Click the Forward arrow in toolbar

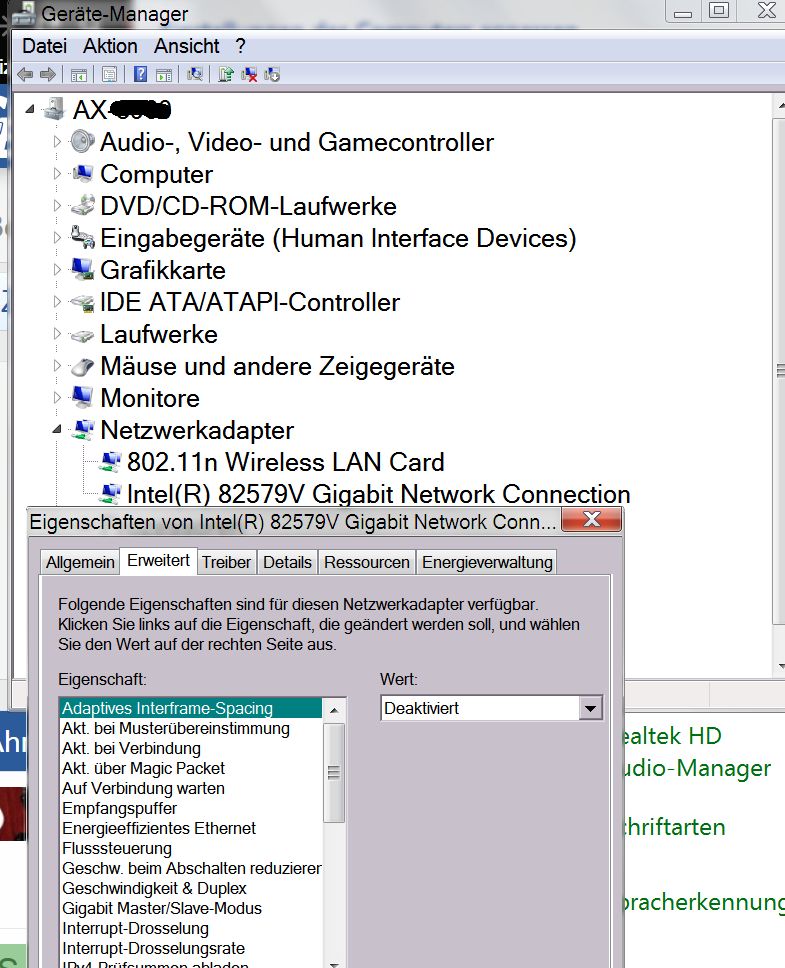coord(48,75)
